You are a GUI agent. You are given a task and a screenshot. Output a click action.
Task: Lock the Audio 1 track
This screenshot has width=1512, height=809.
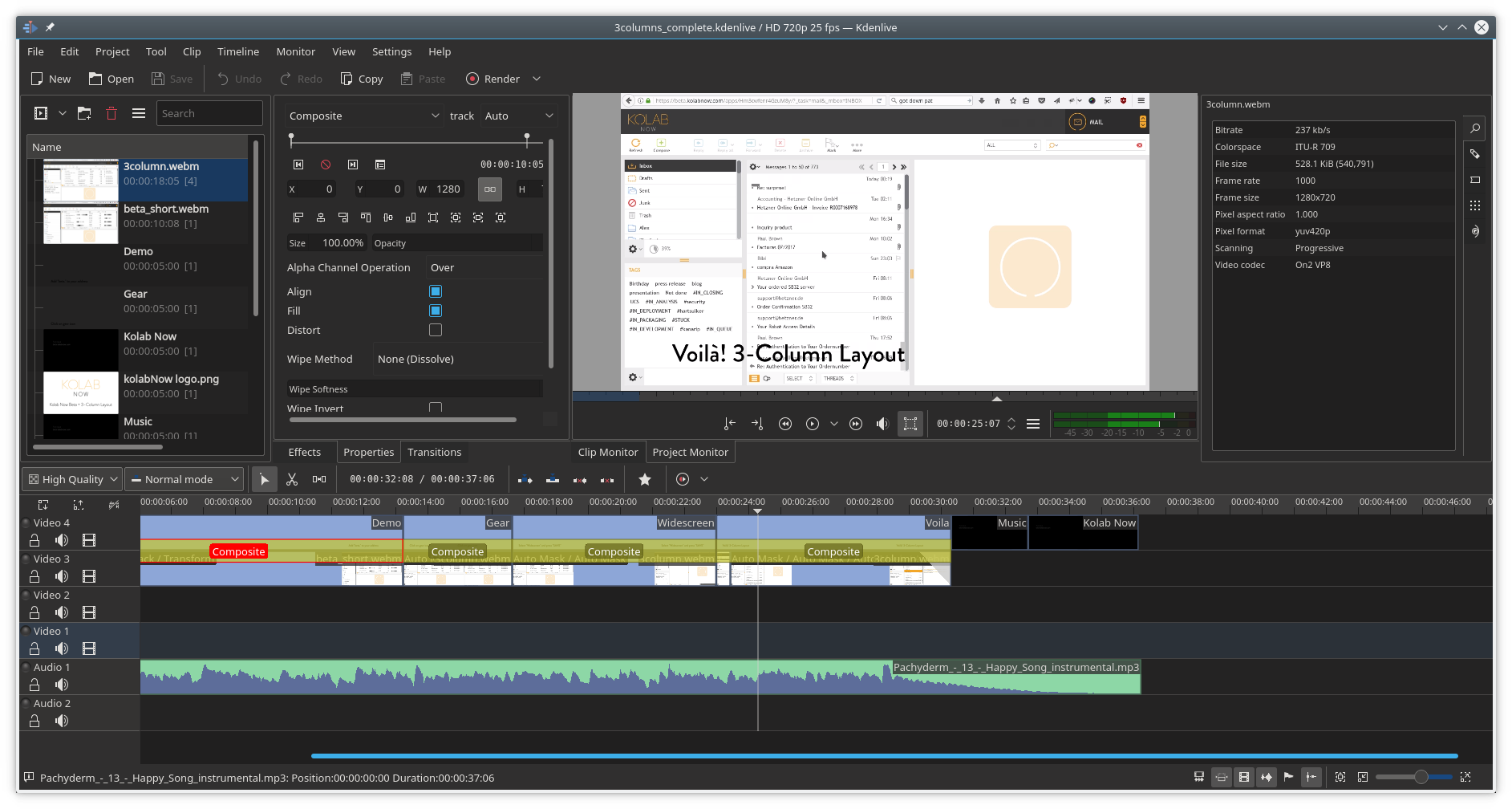tap(34, 685)
